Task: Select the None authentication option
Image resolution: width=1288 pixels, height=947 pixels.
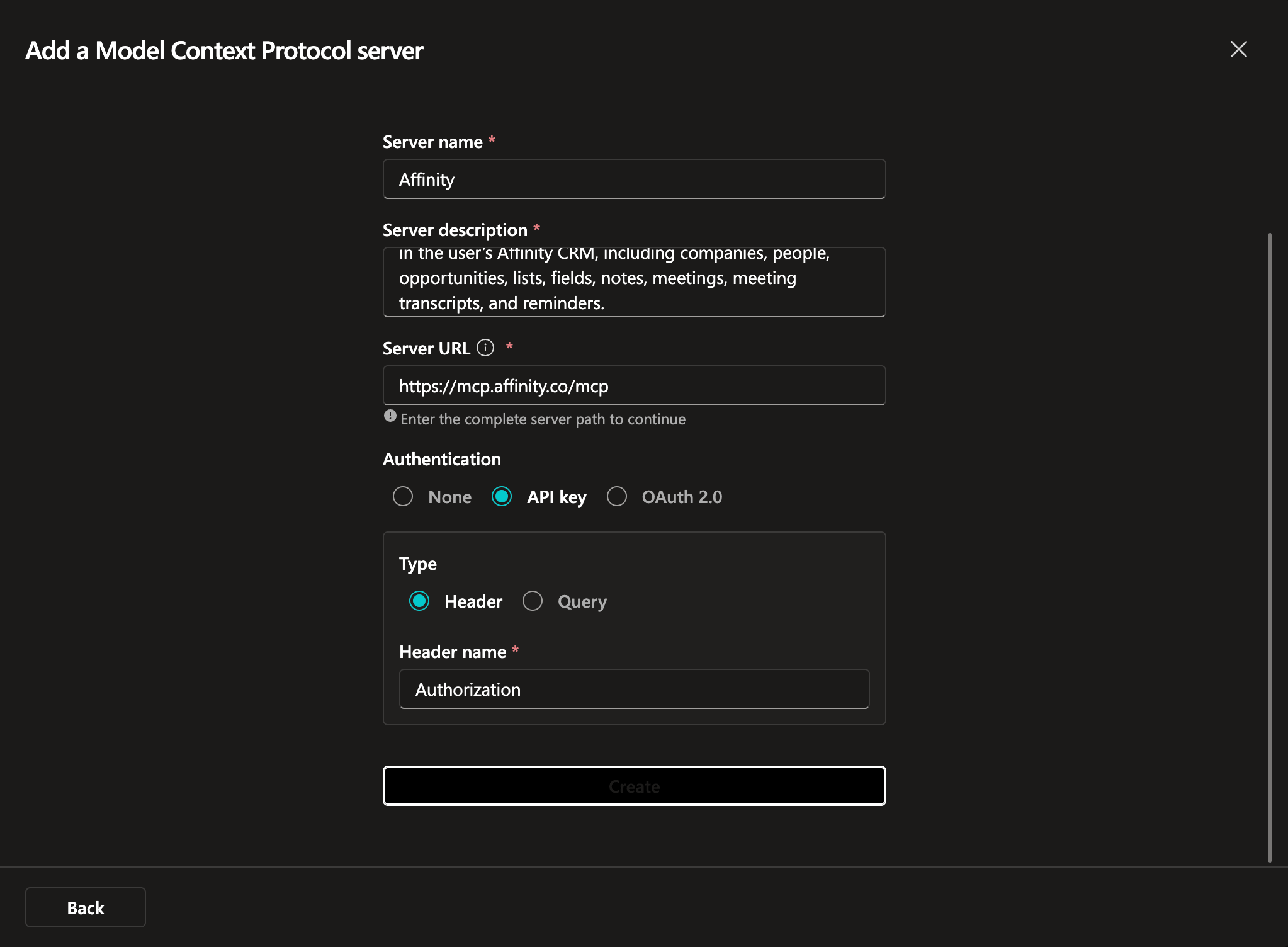Action: 403,496
